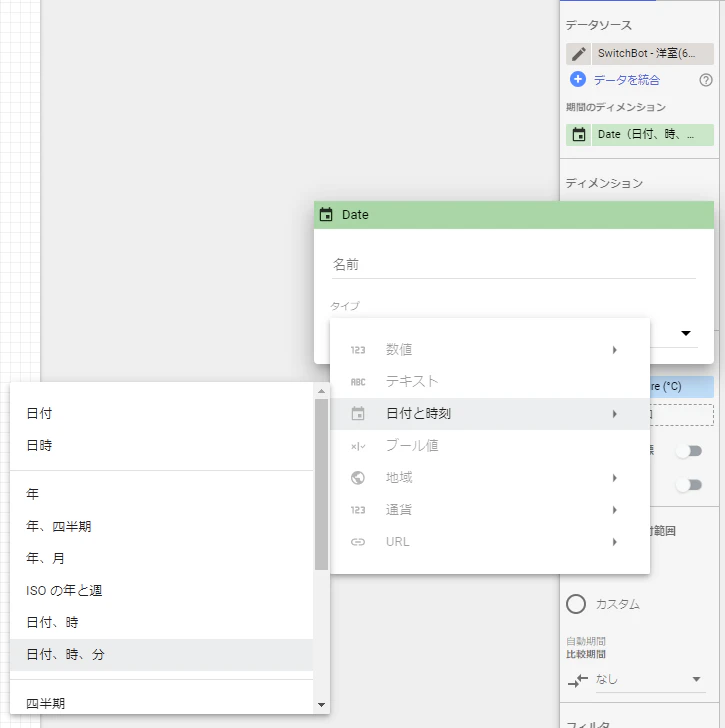The width and height of the screenshot is (725, 728).
Task: Toggle the lower switch in right panel
Action: tap(689, 485)
